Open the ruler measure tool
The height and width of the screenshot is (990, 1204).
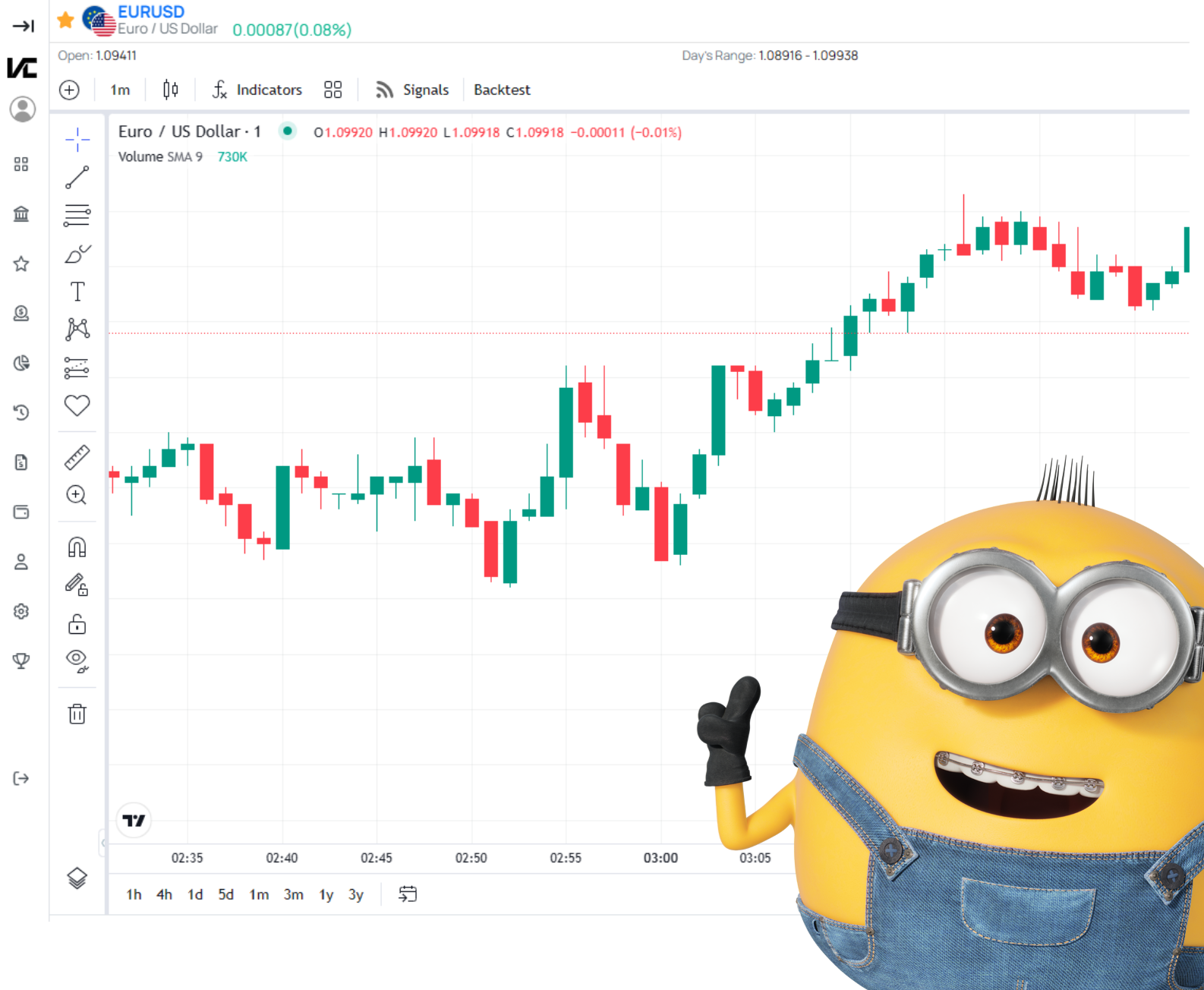click(x=77, y=457)
